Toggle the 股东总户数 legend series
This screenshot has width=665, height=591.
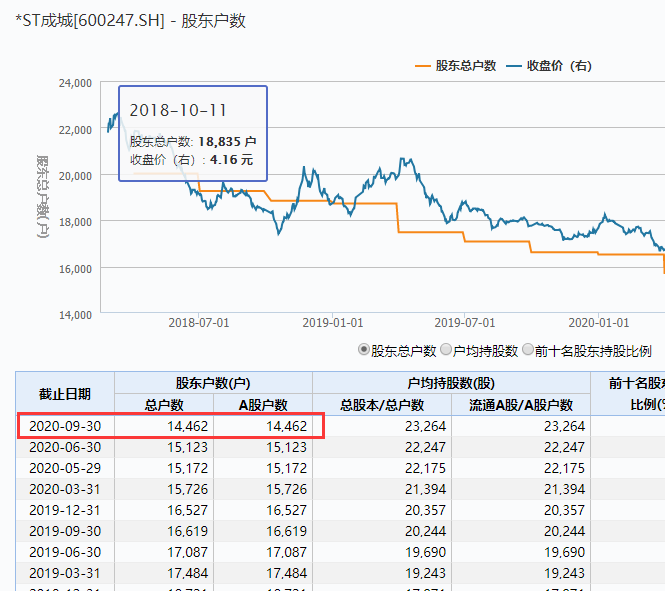click(455, 66)
